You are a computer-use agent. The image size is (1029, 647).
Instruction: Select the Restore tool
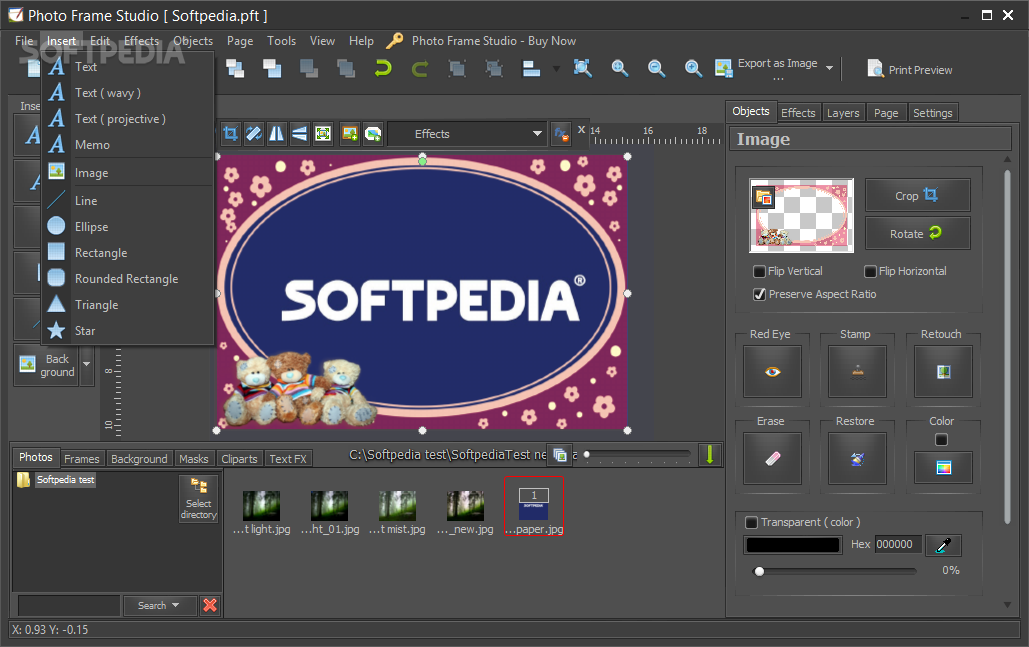[x=857, y=458]
